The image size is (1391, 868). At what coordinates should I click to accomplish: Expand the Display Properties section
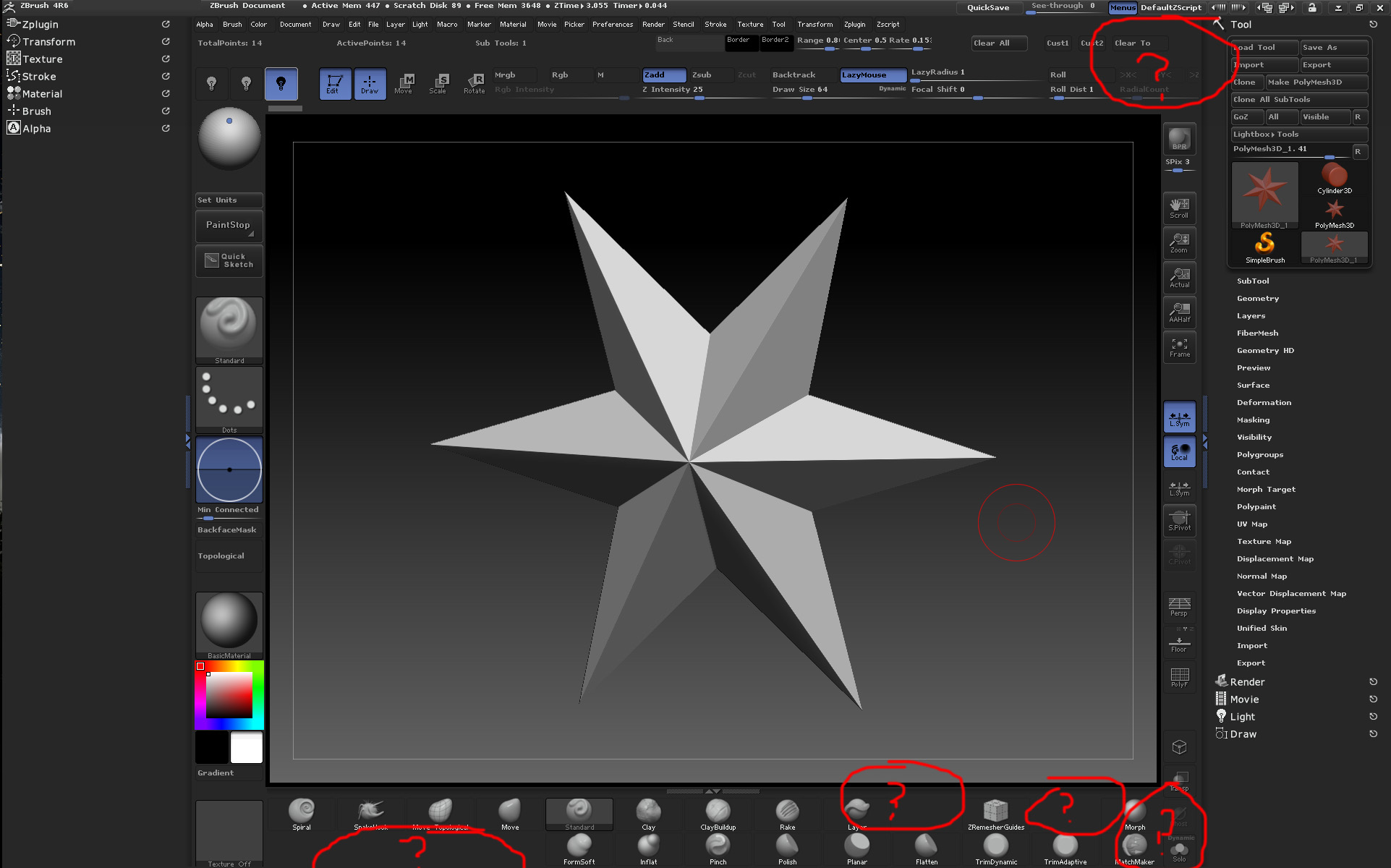click(1276, 611)
